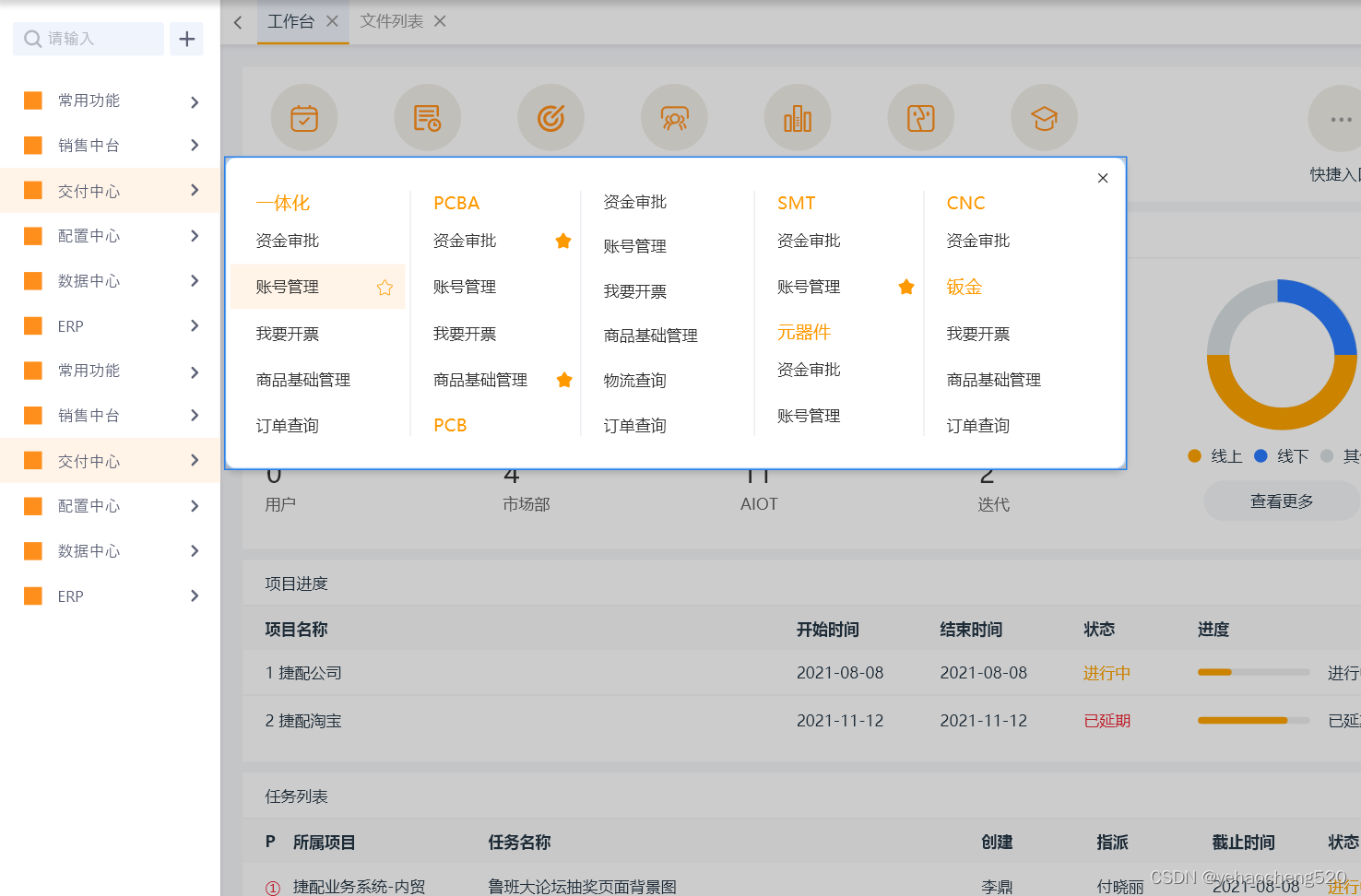The width and height of the screenshot is (1361, 896).
Task: Open 物流查询 in the popup menu
Action: click(634, 380)
